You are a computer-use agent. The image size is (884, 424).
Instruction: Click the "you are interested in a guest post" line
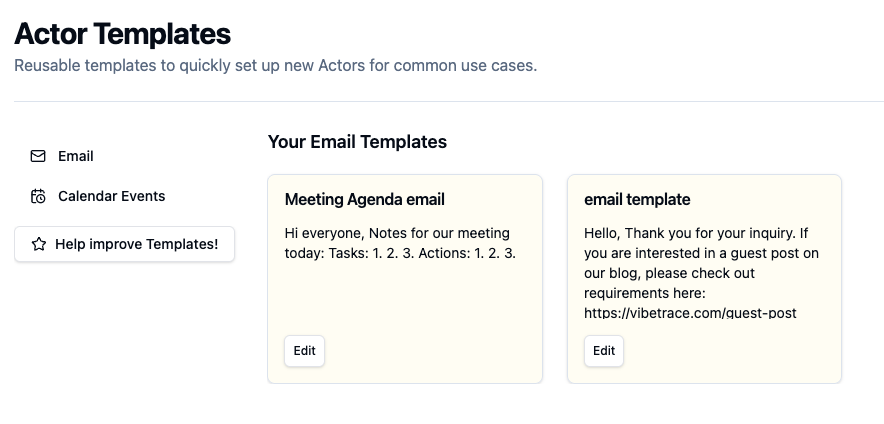click(x=701, y=253)
